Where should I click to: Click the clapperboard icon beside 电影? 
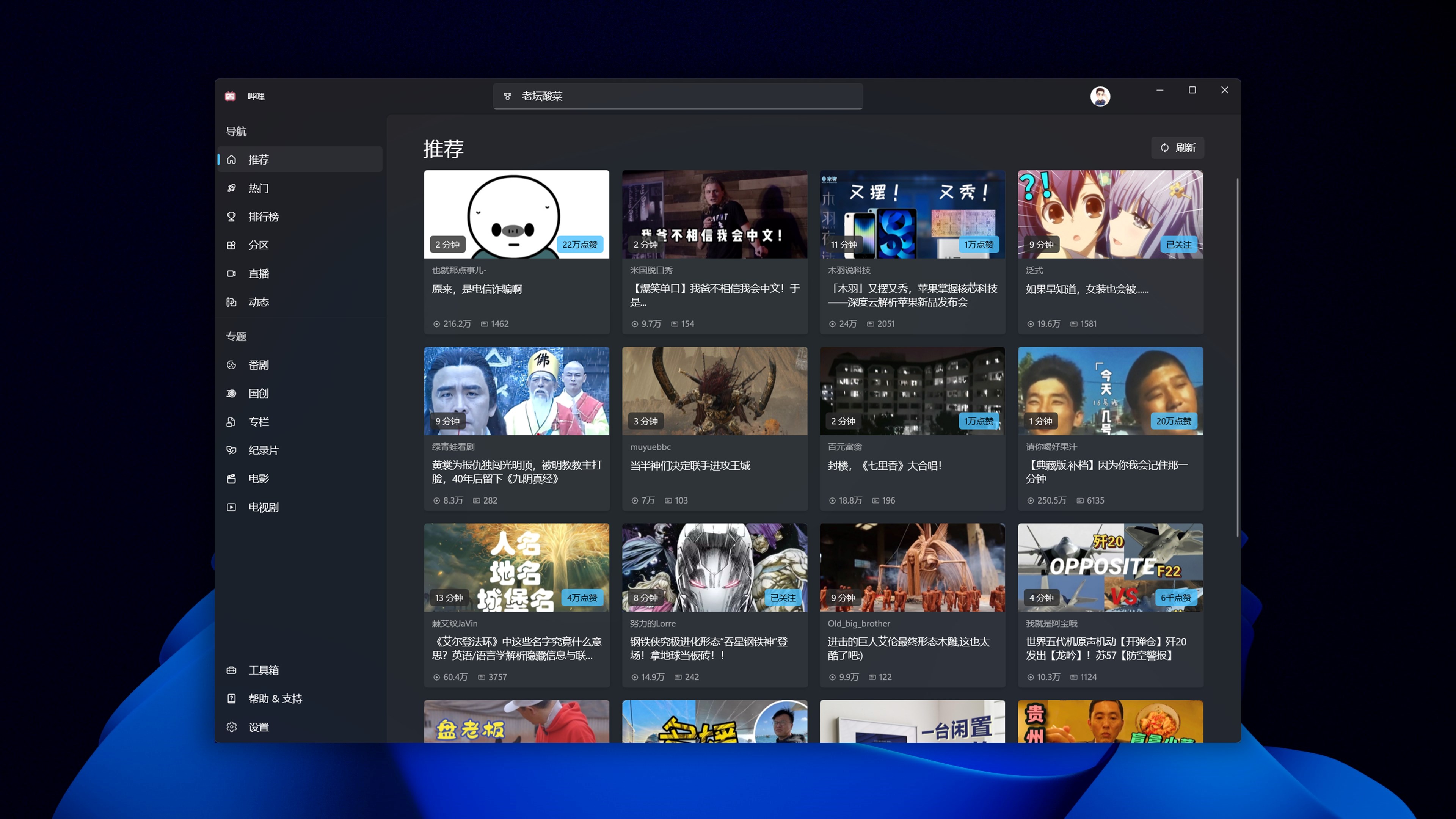click(231, 479)
